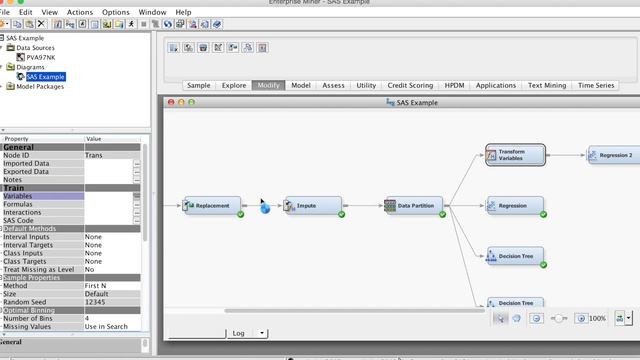This screenshot has width=640, height=360.
Task: Click the blue pan tool icon in diagram footer
Action: 517,318
